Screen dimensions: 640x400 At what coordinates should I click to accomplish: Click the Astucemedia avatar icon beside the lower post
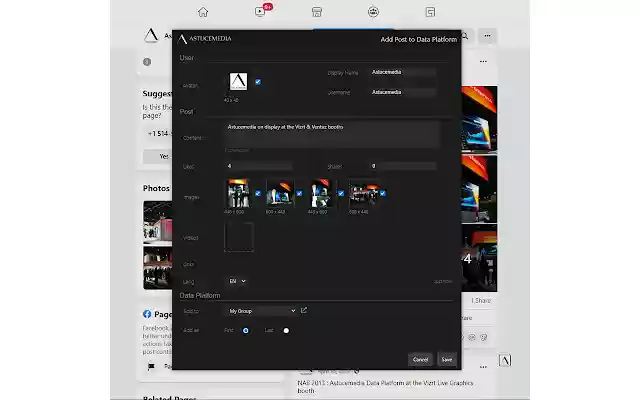pyautogui.click(x=505, y=360)
